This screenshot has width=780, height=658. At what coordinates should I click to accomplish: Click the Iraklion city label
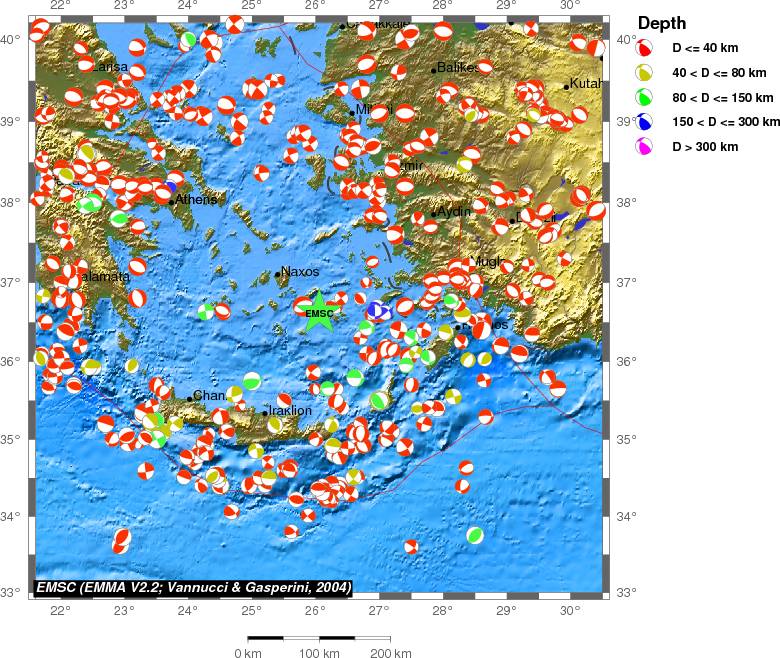(x=290, y=410)
